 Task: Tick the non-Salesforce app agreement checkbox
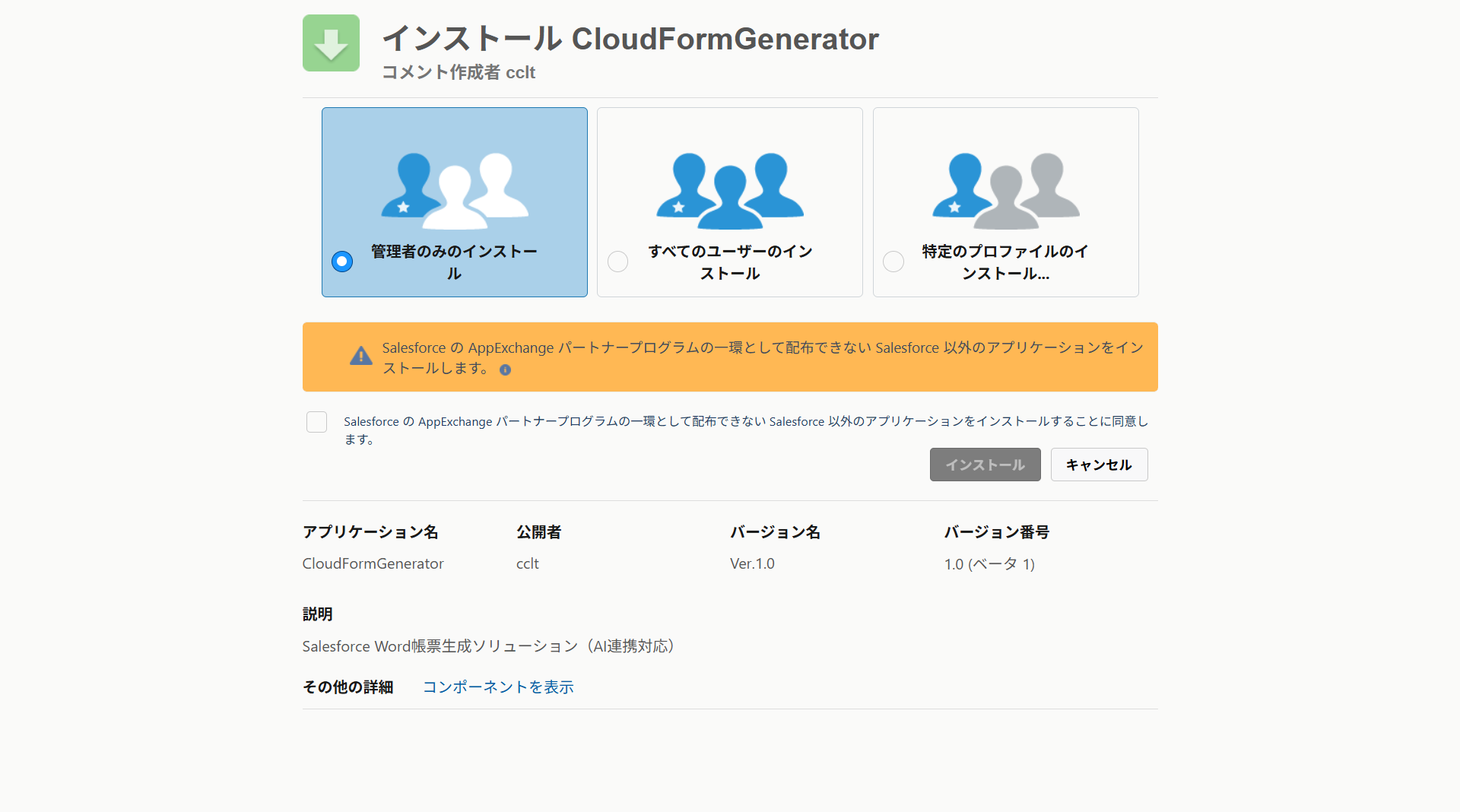coord(316,422)
